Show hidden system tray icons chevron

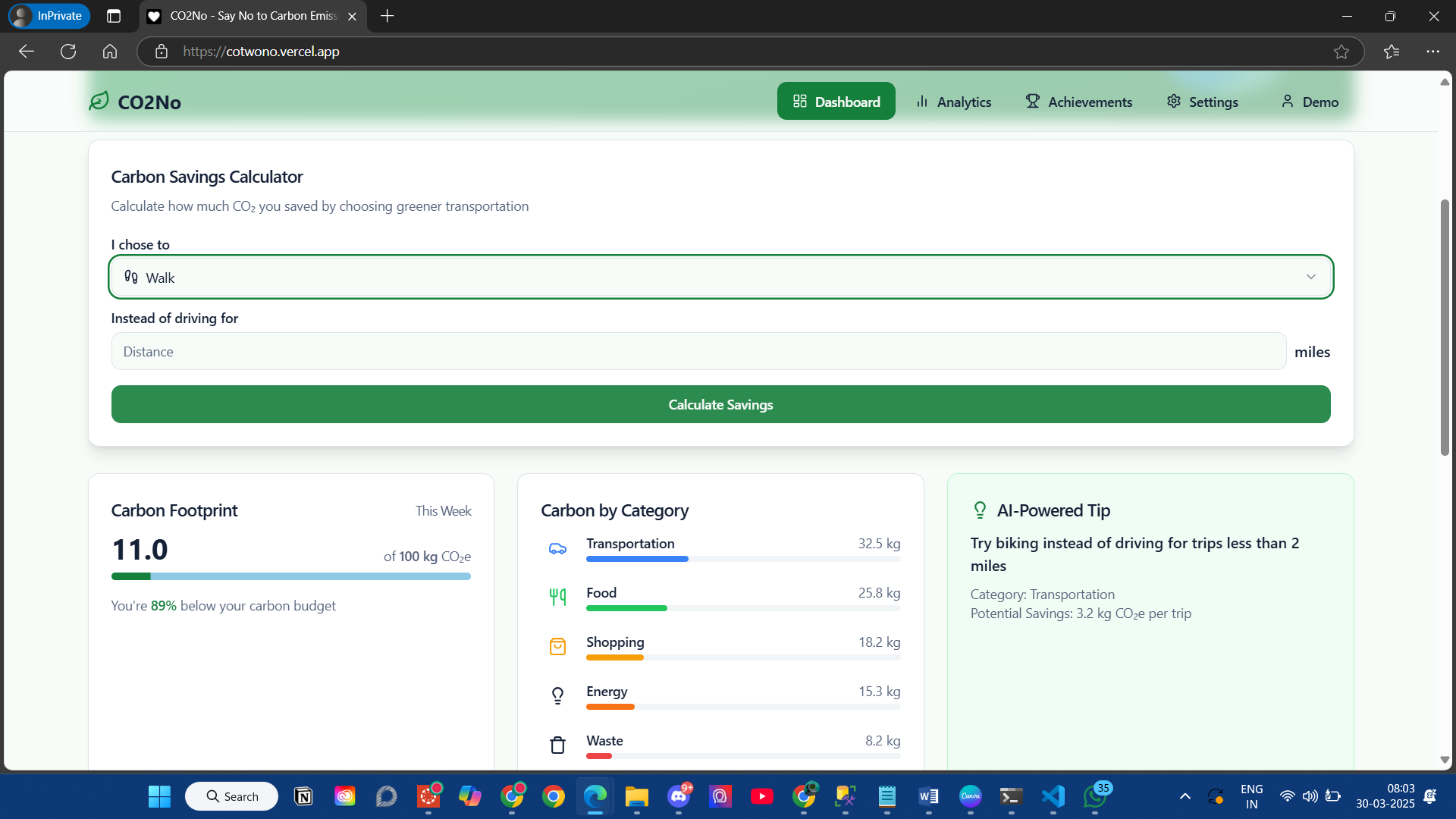[x=1185, y=796]
